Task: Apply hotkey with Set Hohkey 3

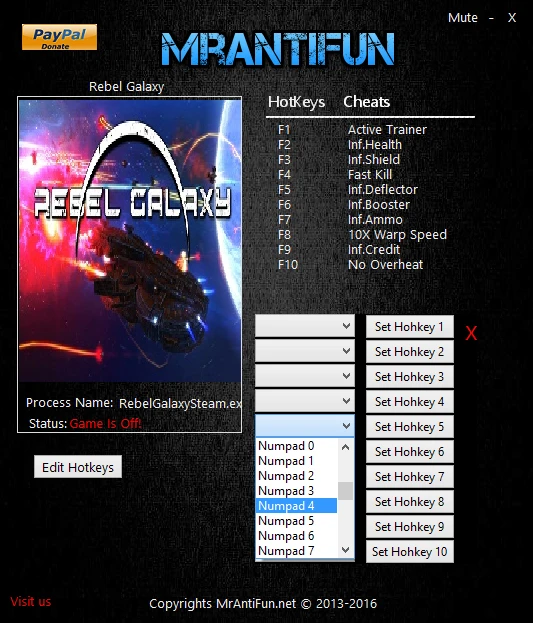Action: tap(409, 377)
